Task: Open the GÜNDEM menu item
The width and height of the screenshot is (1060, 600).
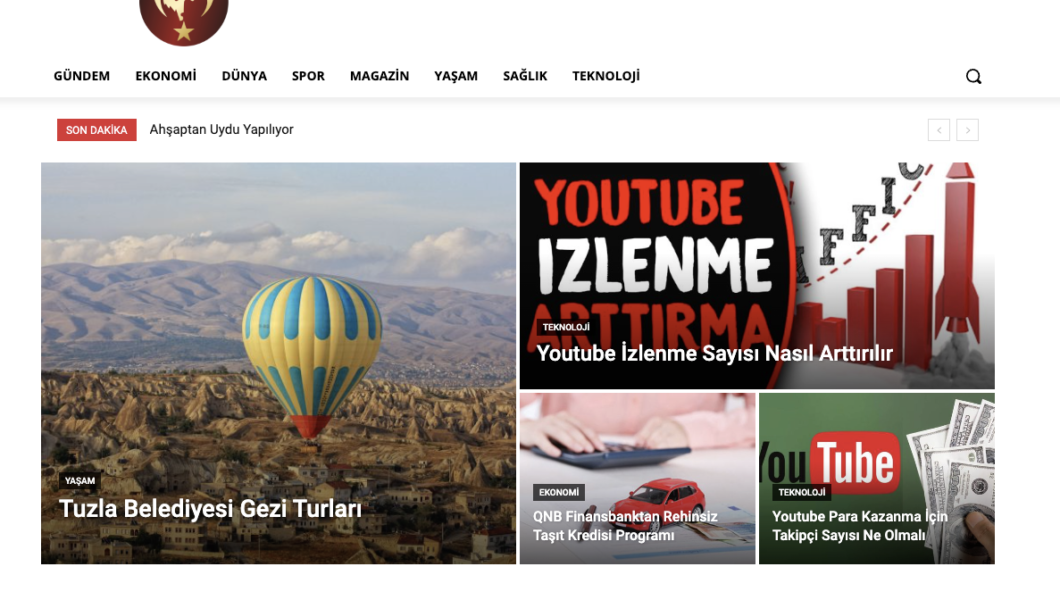Action: click(x=82, y=76)
